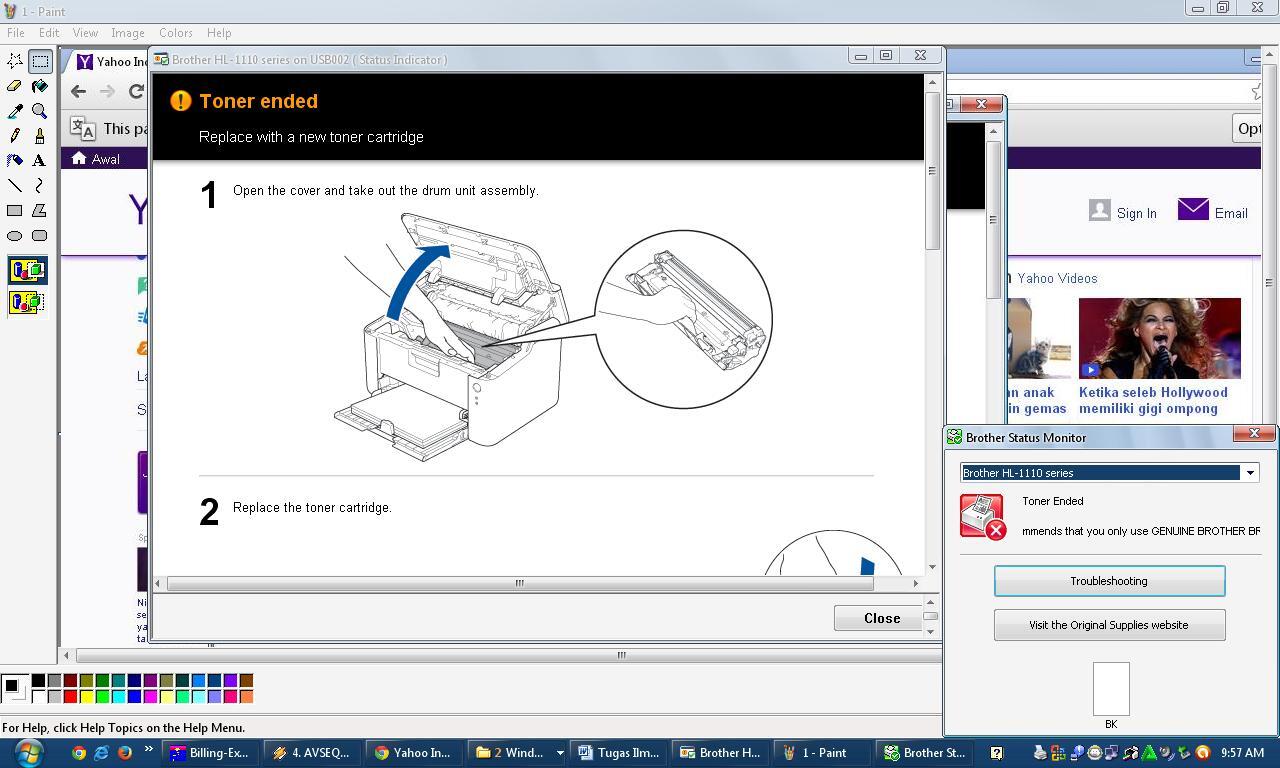Image resolution: width=1280 pixels, height=768 pixels.
Task: Pick the magenta swatch in the palette
Action: [150, 696]
